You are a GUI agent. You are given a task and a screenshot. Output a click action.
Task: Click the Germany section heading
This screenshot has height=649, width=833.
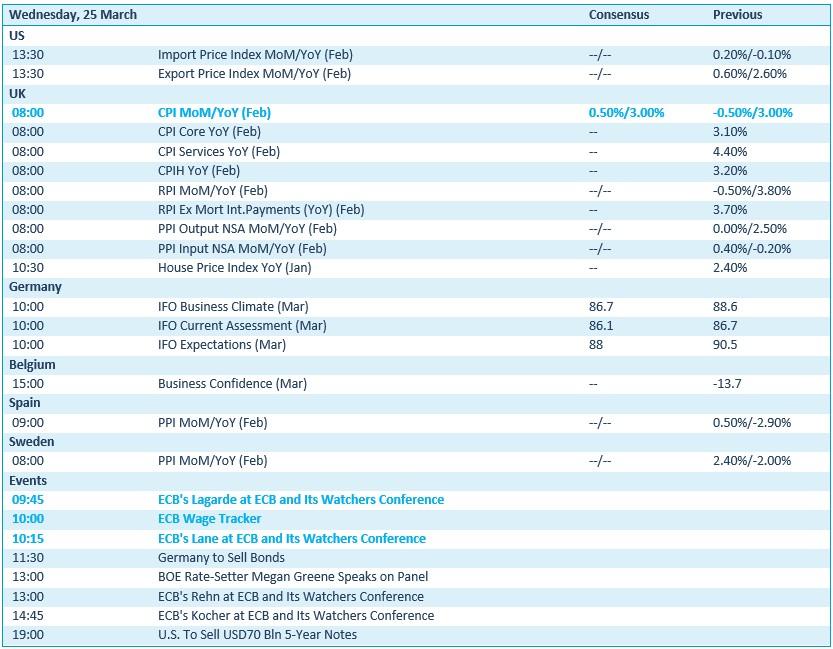click(35, 287)
